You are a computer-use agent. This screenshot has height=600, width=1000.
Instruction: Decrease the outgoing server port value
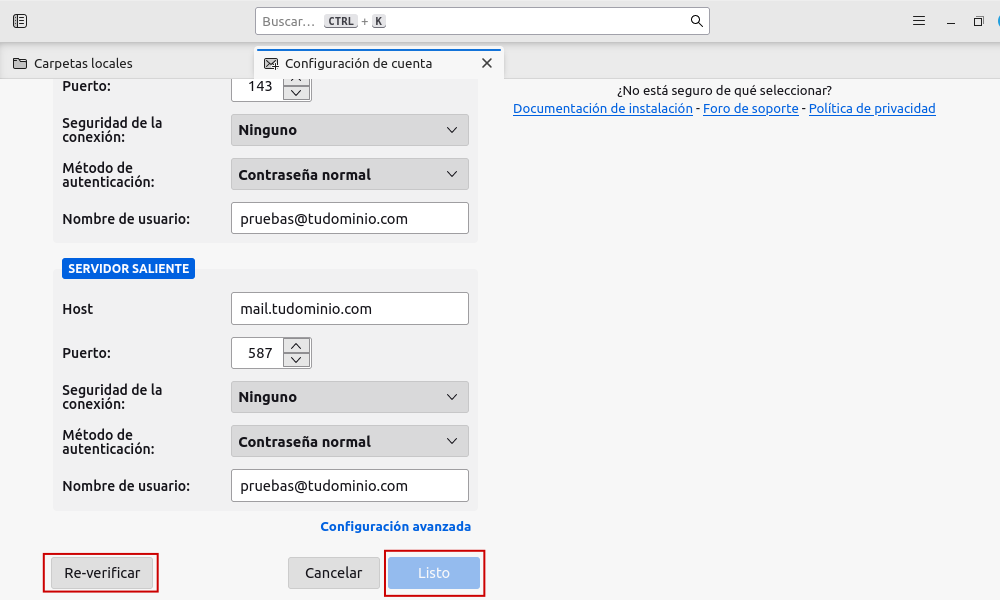[297, 360]
